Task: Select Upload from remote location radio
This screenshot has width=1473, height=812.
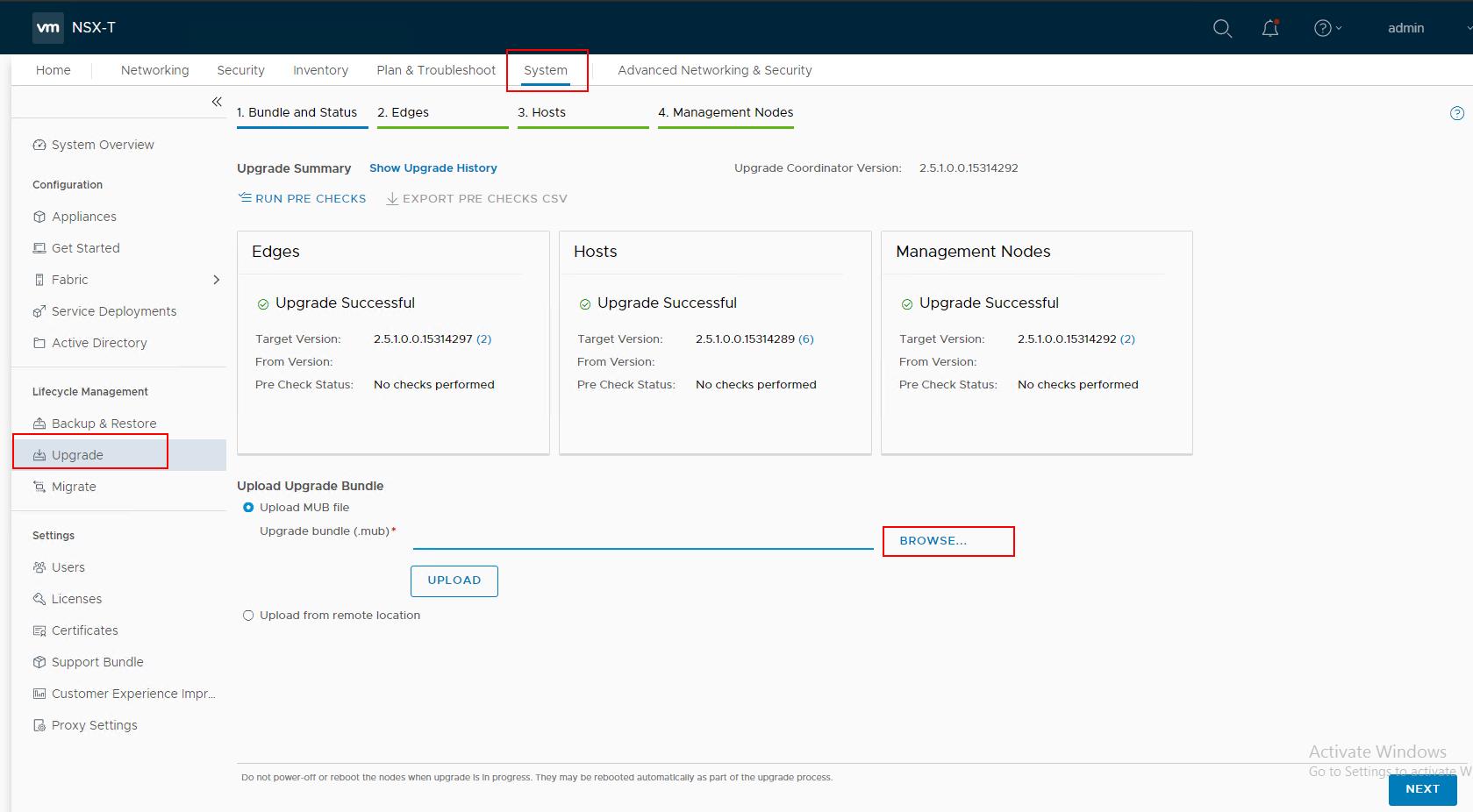Action: pyautogui.click(x=248, y=616)
